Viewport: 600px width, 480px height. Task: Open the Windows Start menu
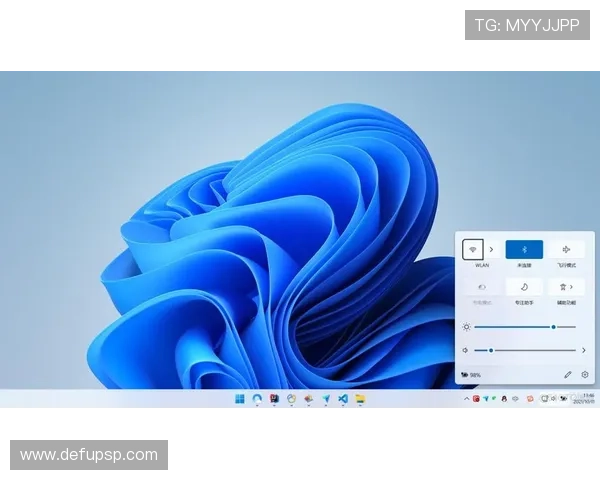pyautogui.click(x=239, y=398)
